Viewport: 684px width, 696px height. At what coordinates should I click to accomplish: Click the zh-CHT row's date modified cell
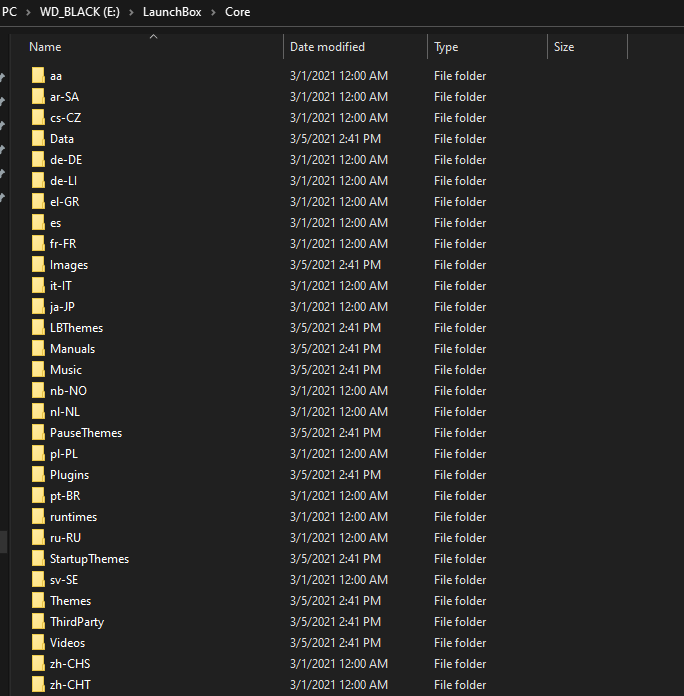[339, 684]
